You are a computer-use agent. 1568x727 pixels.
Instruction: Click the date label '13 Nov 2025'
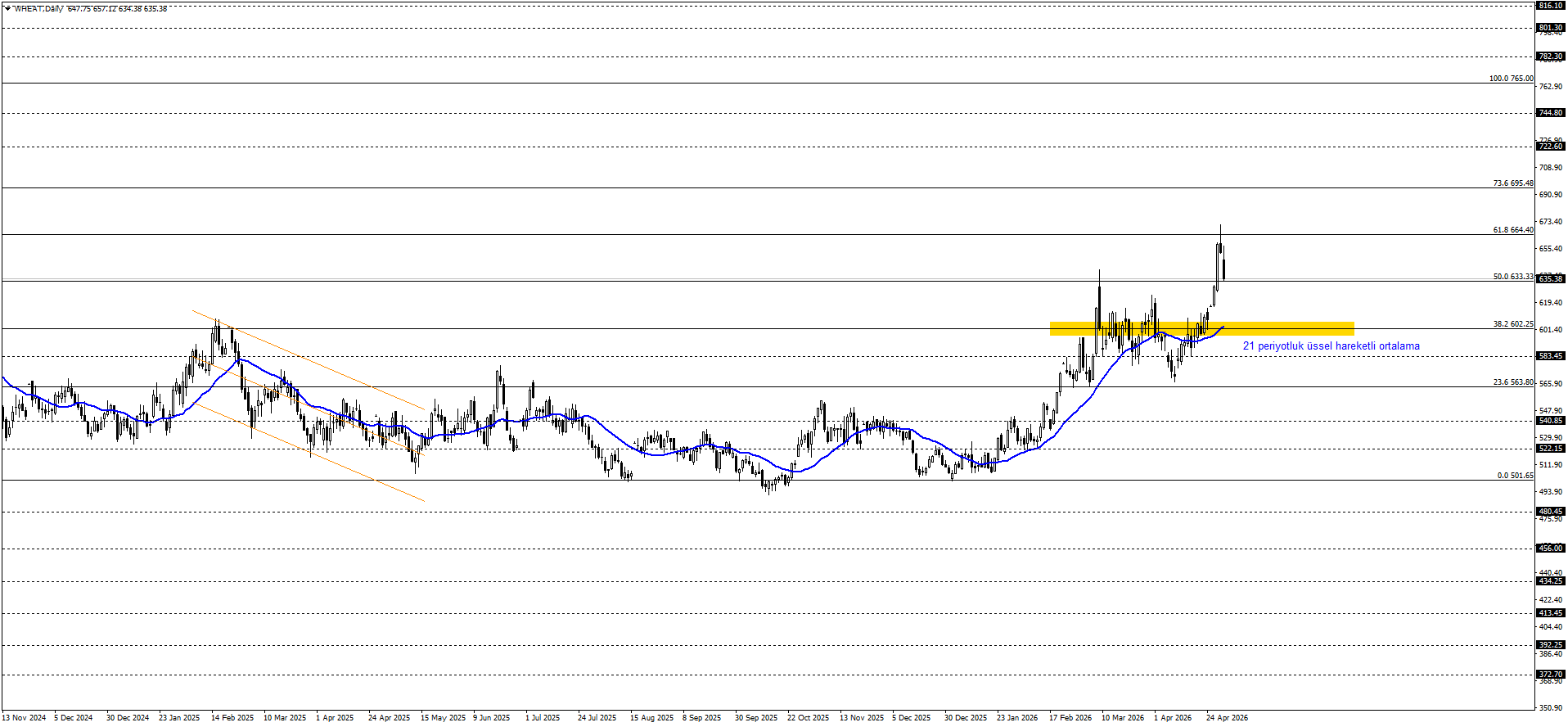pos(862,718)
